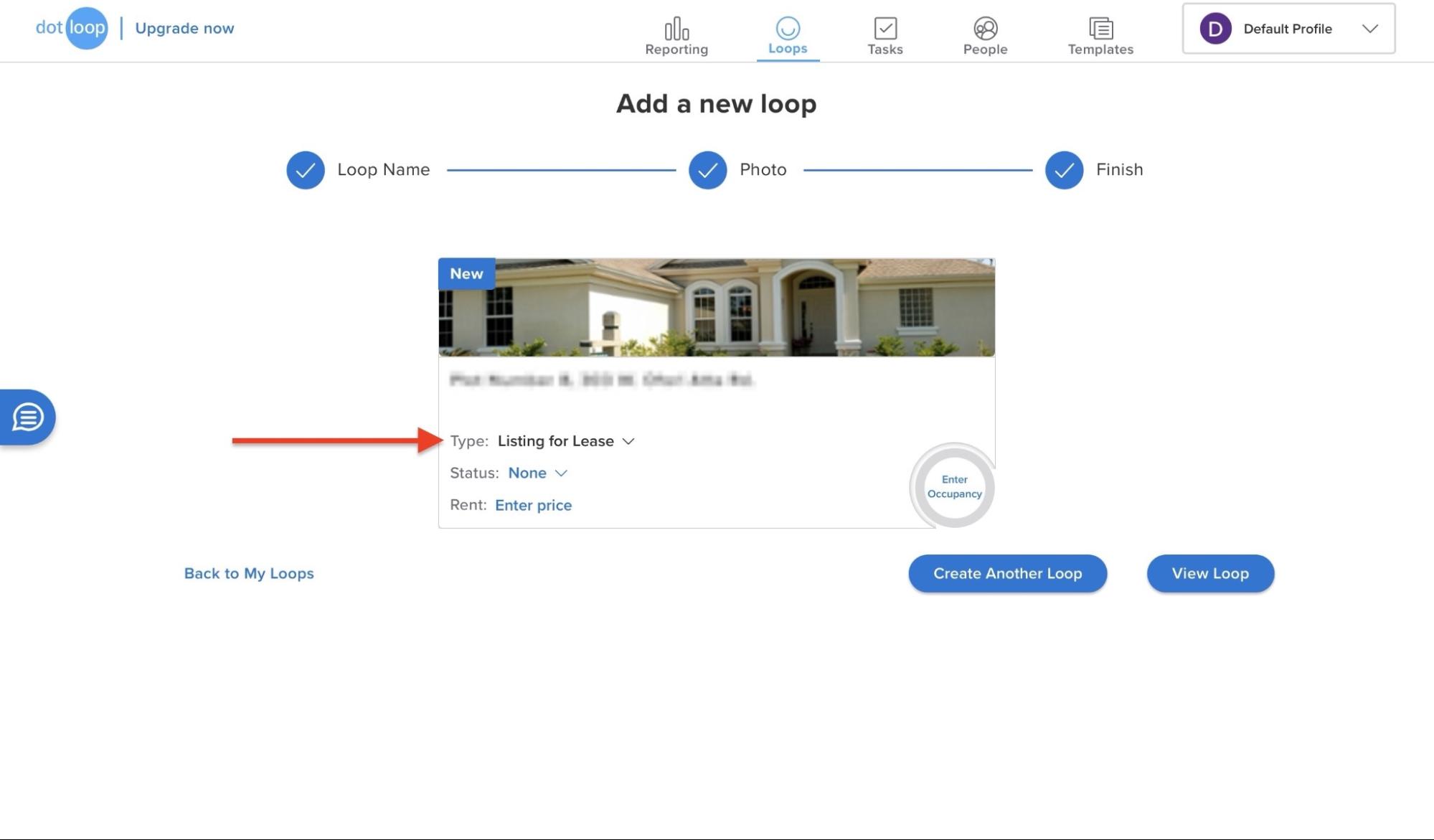Image resolution: width=1434 pixels, height=840 pixels.
Task: Click the Loop Name completed checkmark
Action: click(305, 170)
